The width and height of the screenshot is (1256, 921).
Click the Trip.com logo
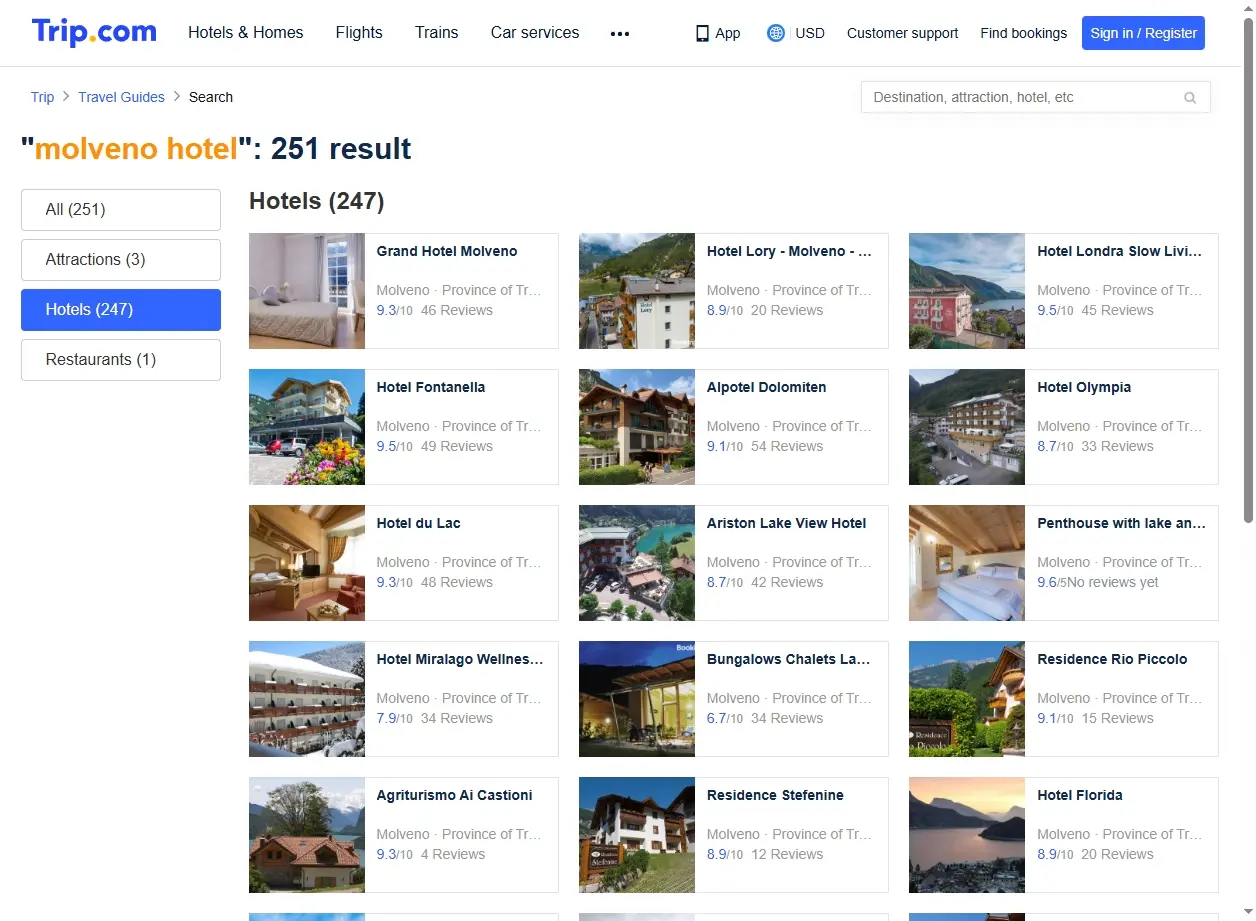[94, 32]
